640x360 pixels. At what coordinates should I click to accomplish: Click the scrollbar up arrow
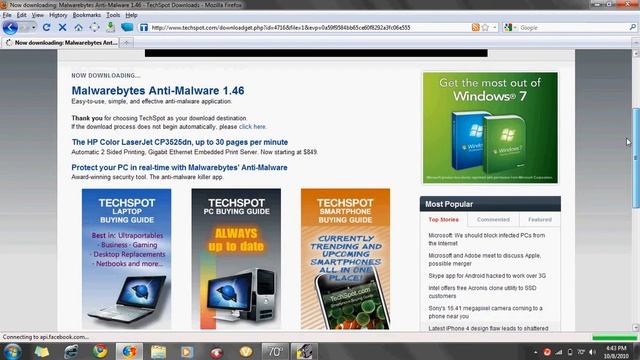[636, 53]
